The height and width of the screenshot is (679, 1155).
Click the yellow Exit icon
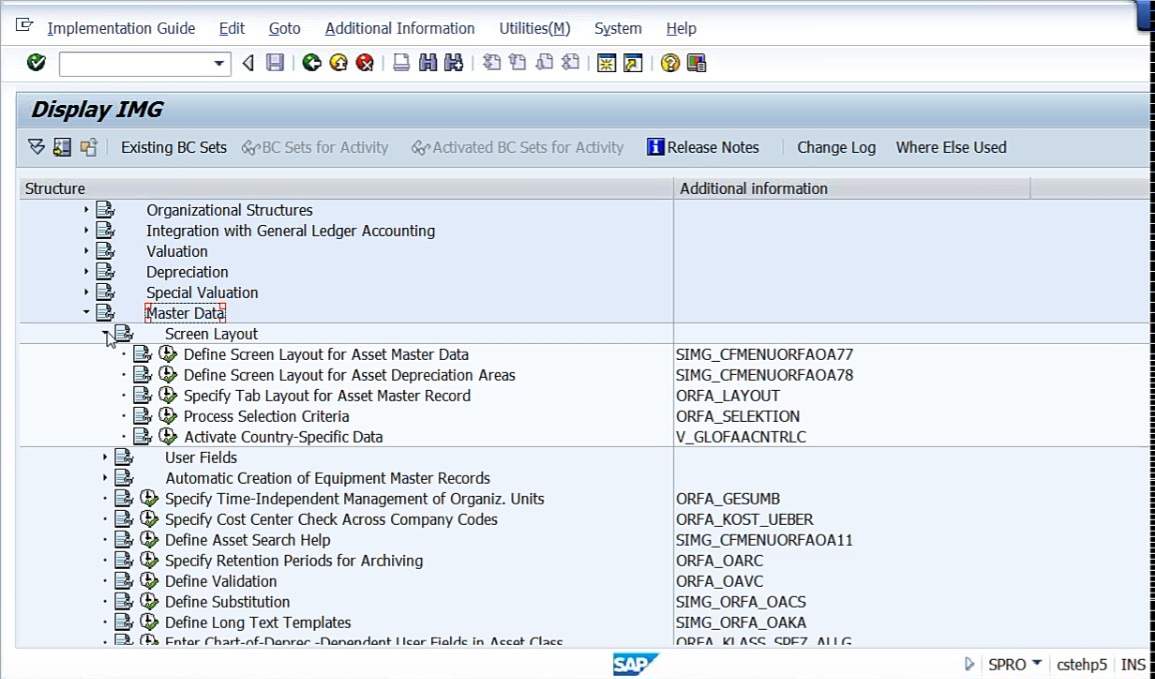pos(338,63)
